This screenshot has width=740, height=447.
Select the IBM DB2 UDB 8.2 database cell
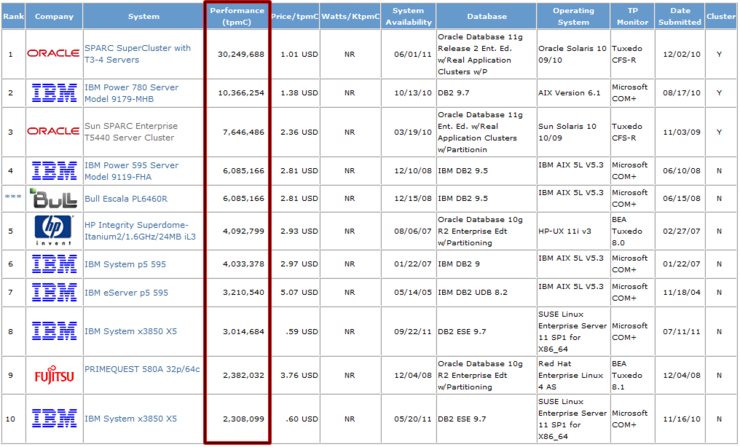click(472, 292)
